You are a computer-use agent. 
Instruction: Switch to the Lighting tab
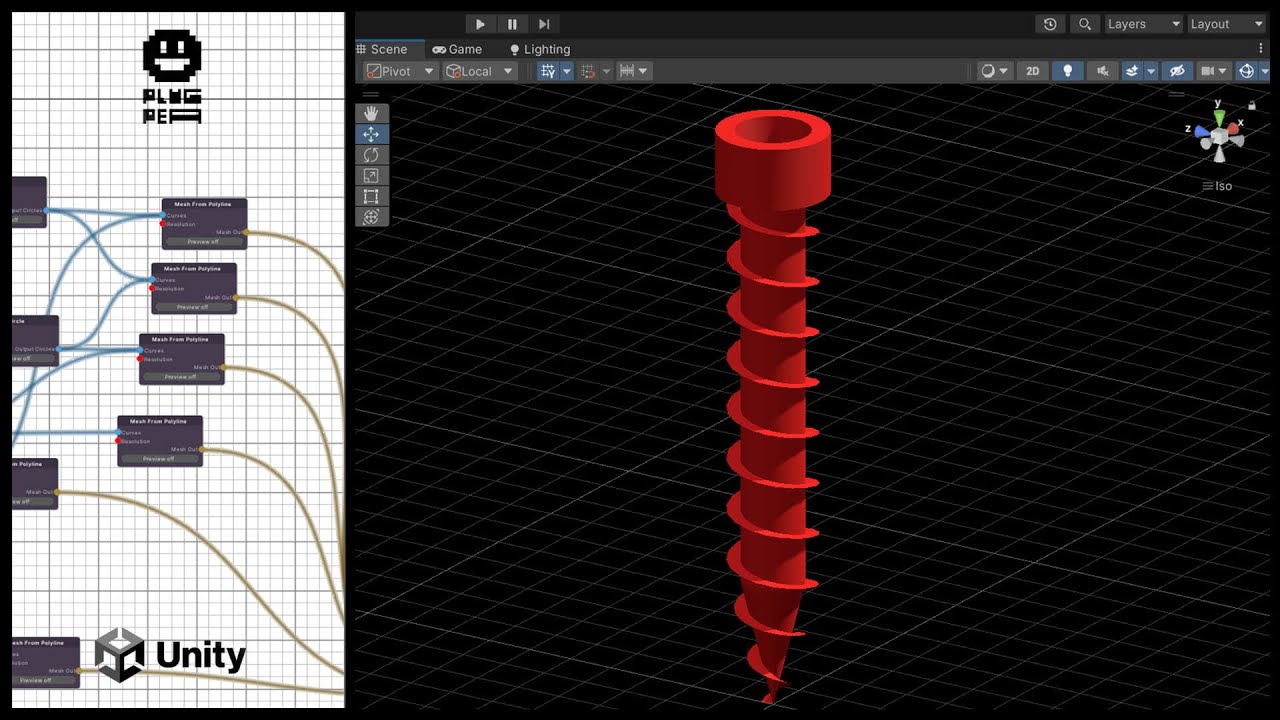click(540, 49)
